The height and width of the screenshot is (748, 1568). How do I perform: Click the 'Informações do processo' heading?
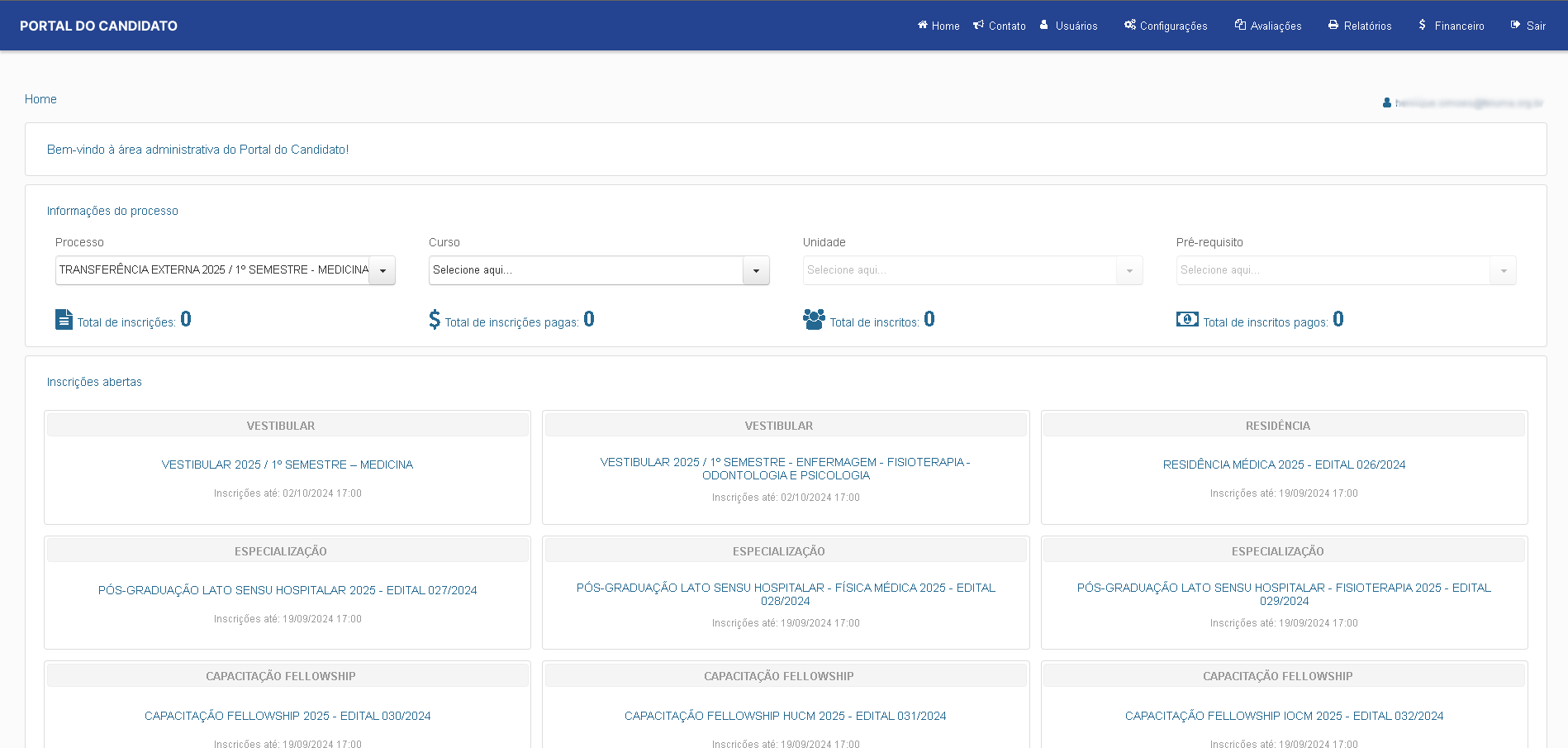[x=112, y=211]
